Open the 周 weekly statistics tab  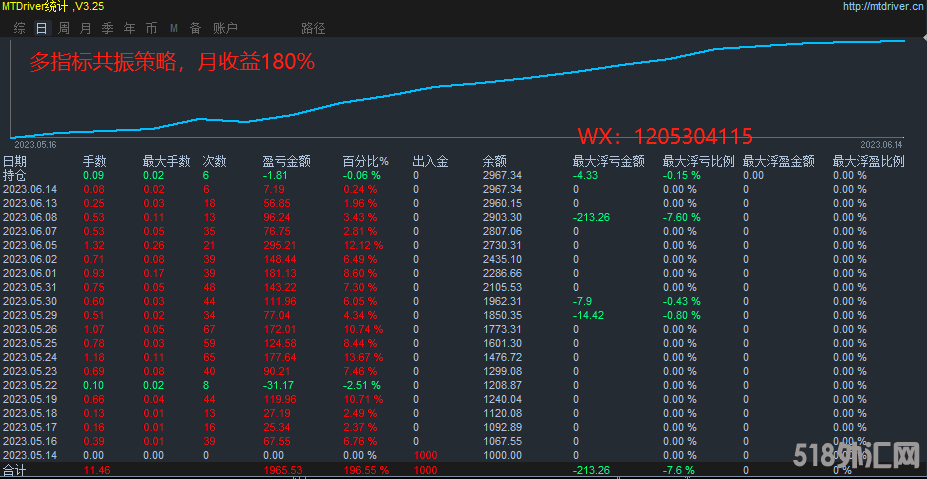coord(64,28)
